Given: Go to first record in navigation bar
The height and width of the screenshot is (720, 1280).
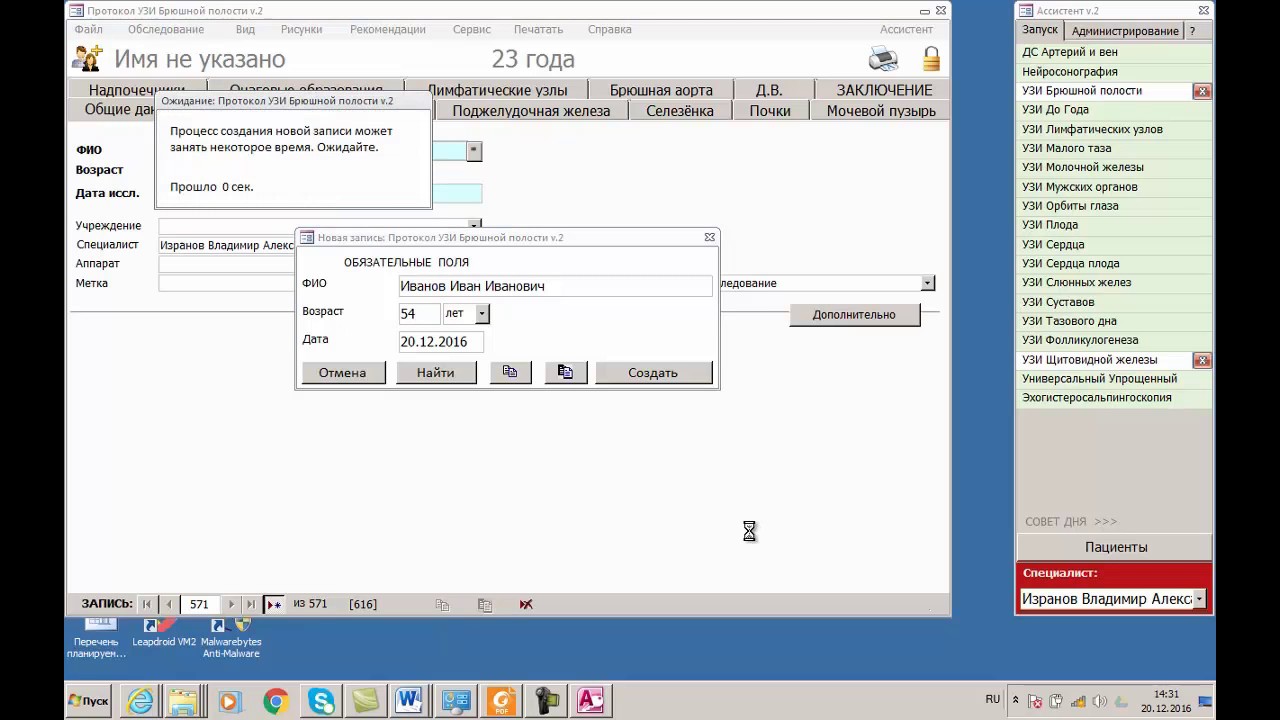Looking at the screenshot, I should click(147, 604).
